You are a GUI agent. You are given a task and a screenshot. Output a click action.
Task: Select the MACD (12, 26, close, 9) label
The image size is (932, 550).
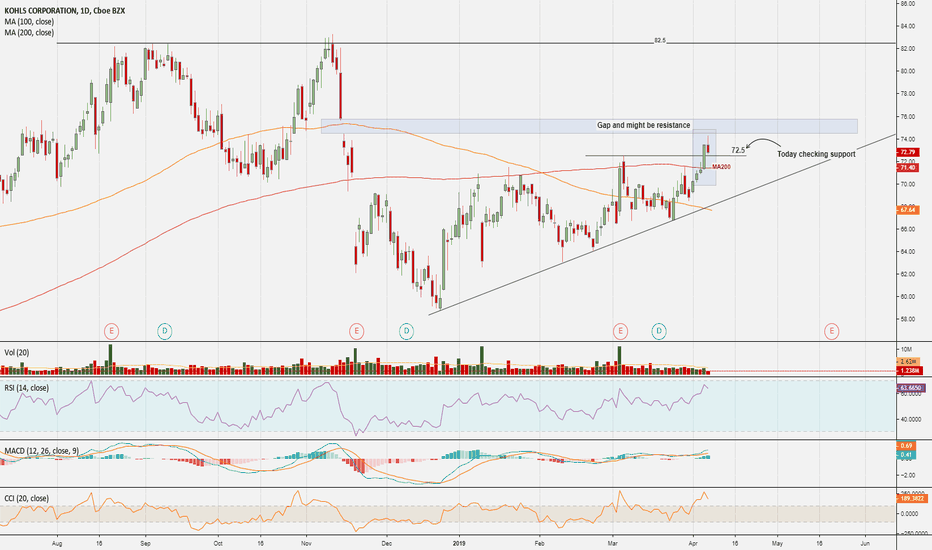(x=42, y=451)
